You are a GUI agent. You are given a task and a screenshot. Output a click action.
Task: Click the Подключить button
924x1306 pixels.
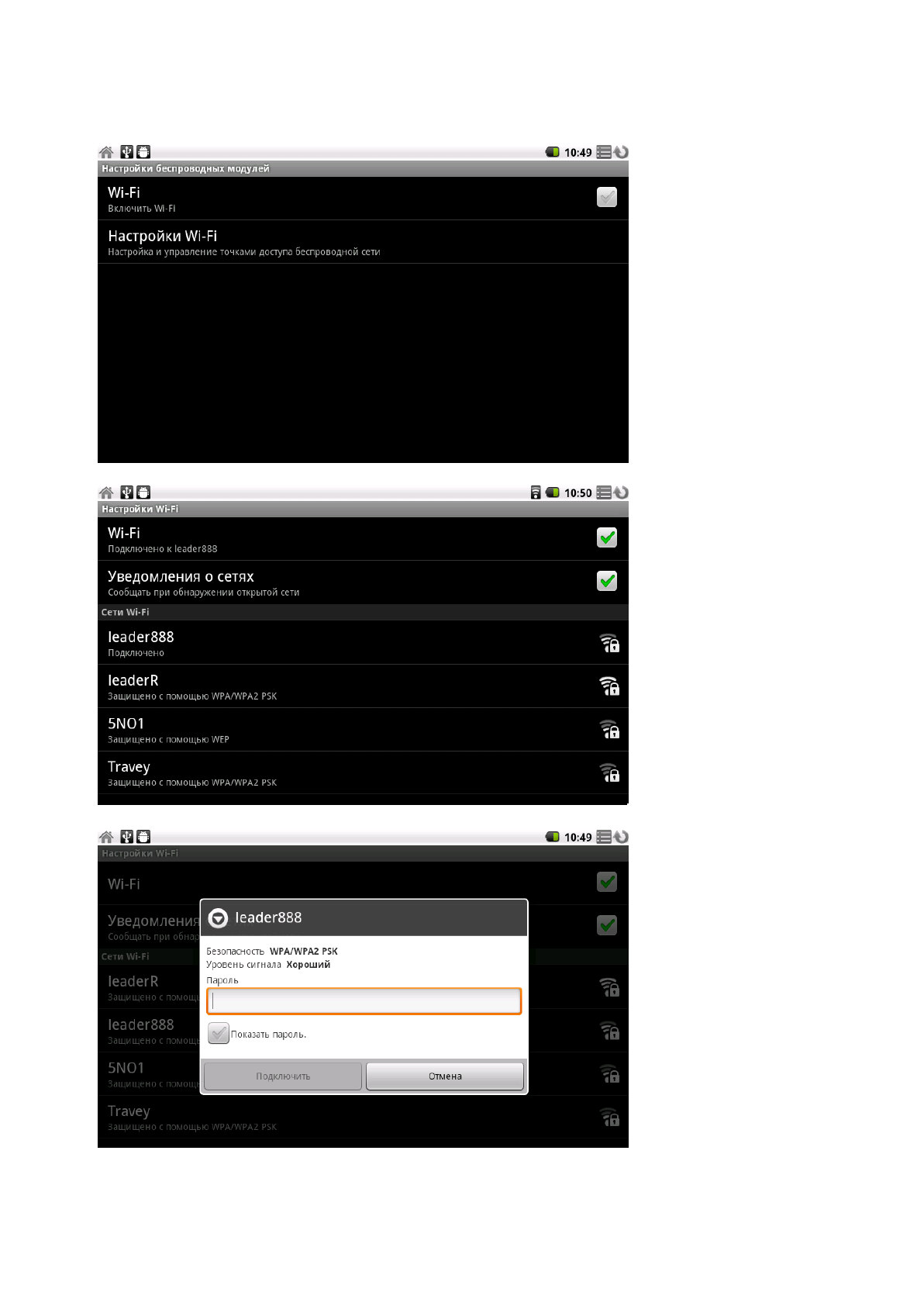point(283,1076)
